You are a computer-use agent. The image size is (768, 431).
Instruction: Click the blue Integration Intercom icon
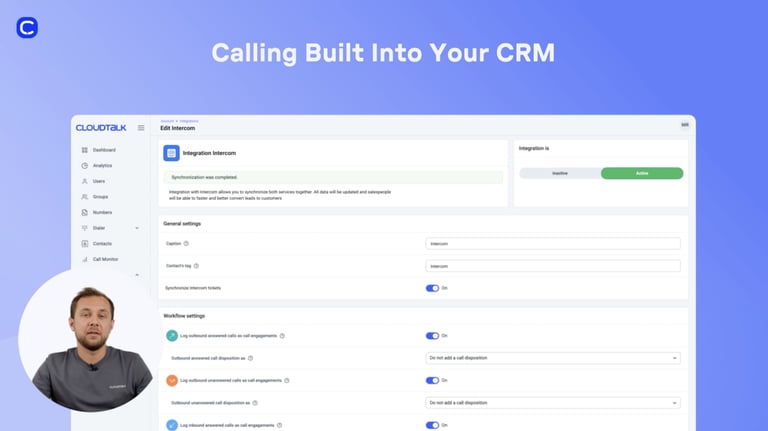[171, 153]
